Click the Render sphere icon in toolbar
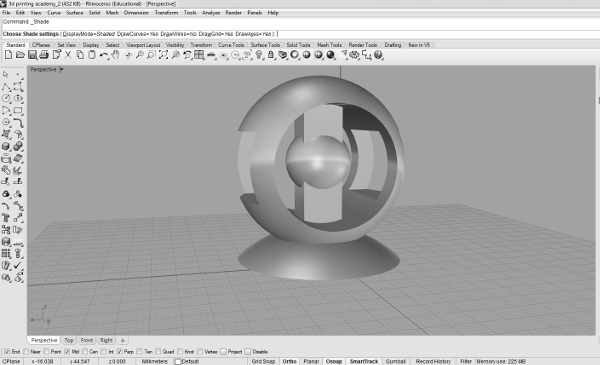Screen dimensions: 600x365 (331, 55)
